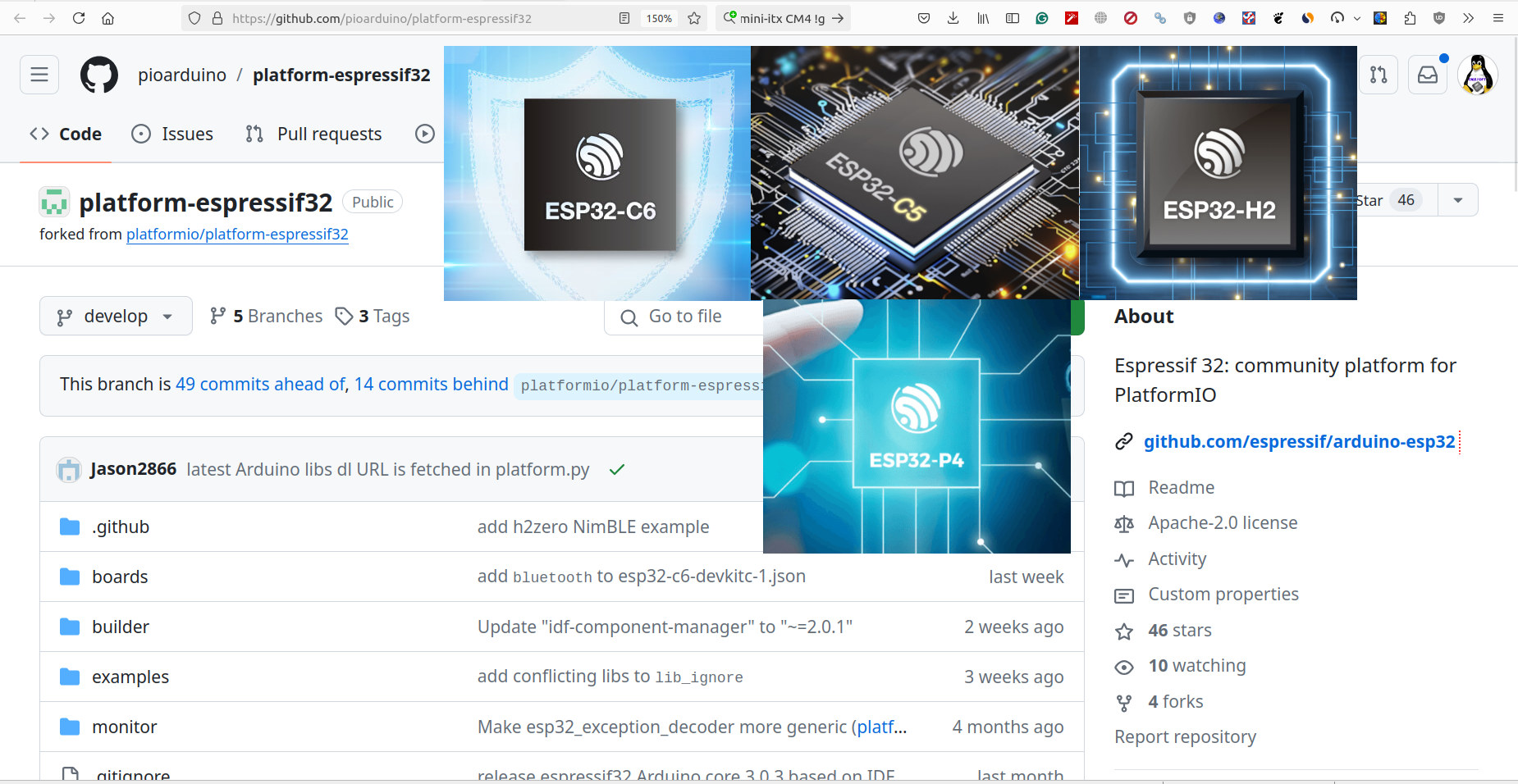Open the notifications inbox icon
The image size is (1518, 784).
1428,75
